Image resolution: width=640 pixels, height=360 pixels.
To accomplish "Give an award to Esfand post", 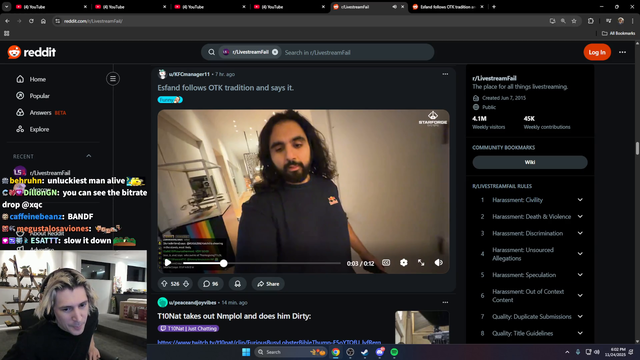I will [x=237, y=284].
